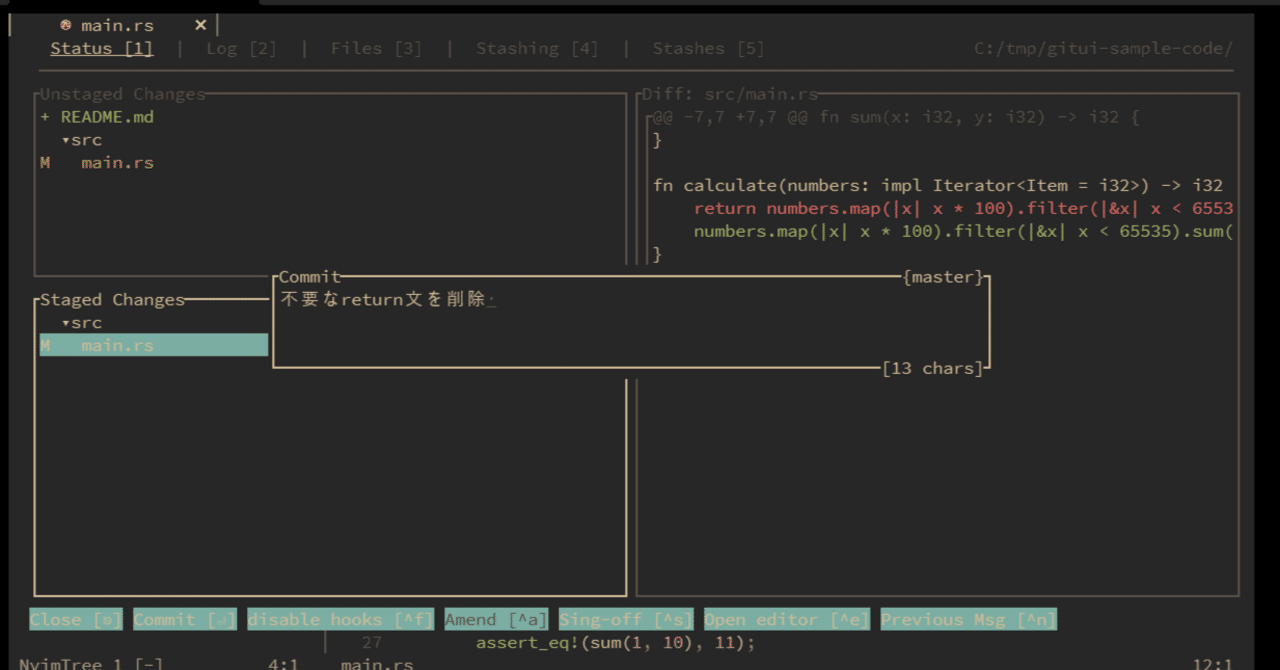This screenshot has height=670, width=1280.
Task: Click the diff hunk header line
Action: click(896, 117)
